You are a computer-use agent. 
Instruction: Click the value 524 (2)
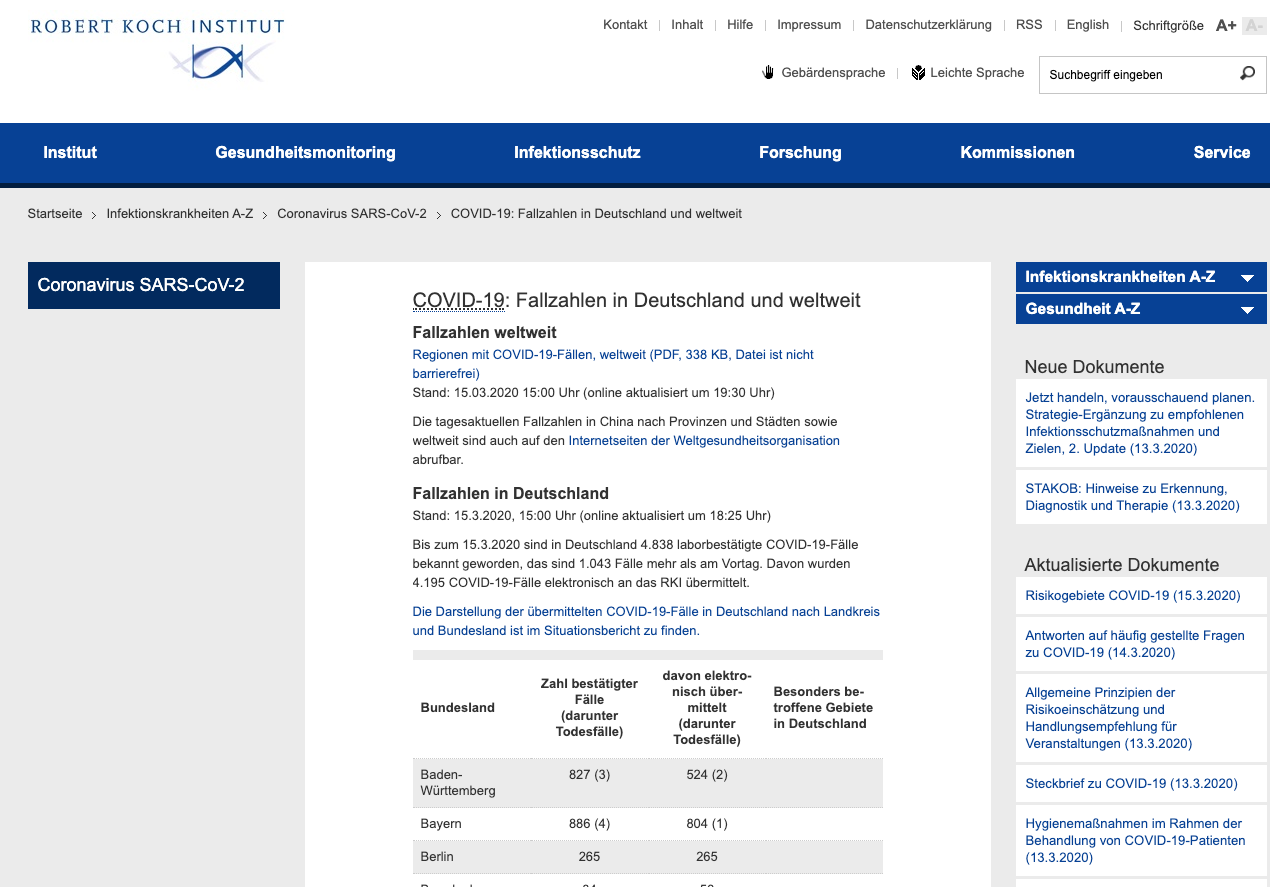coord(707,775)
